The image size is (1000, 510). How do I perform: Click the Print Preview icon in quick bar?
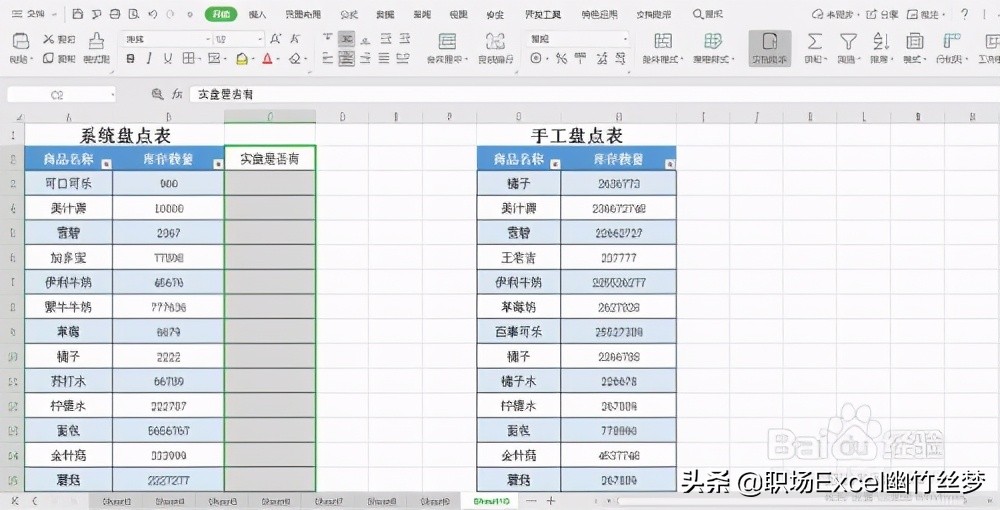(133, 14)
